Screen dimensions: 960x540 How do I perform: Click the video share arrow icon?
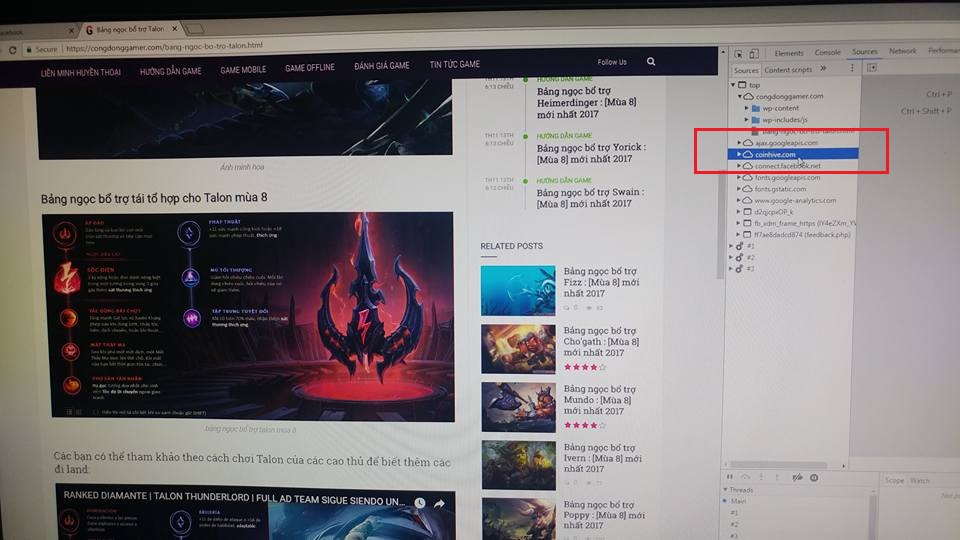[x=439, y=504]
